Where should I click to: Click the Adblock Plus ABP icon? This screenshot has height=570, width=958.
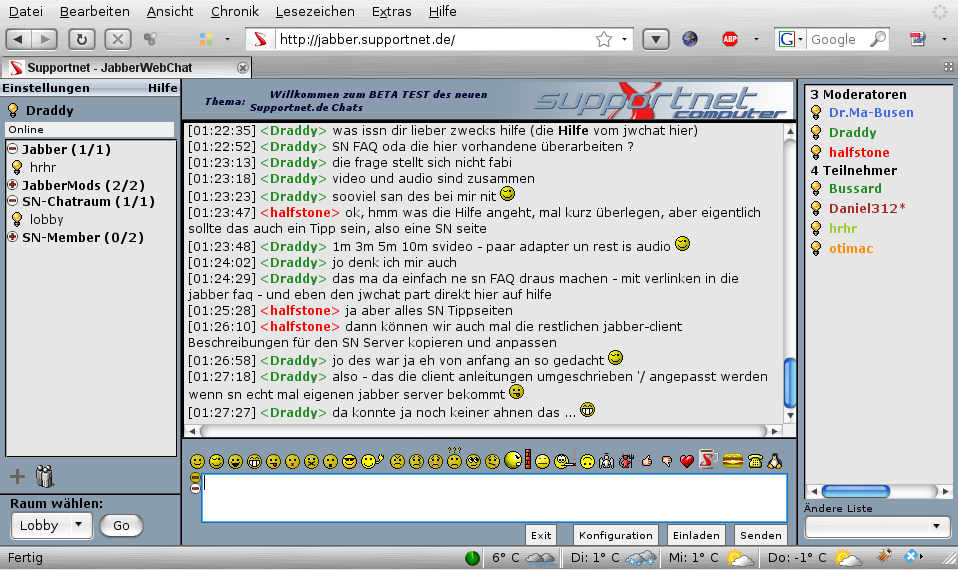pos(730,39)
